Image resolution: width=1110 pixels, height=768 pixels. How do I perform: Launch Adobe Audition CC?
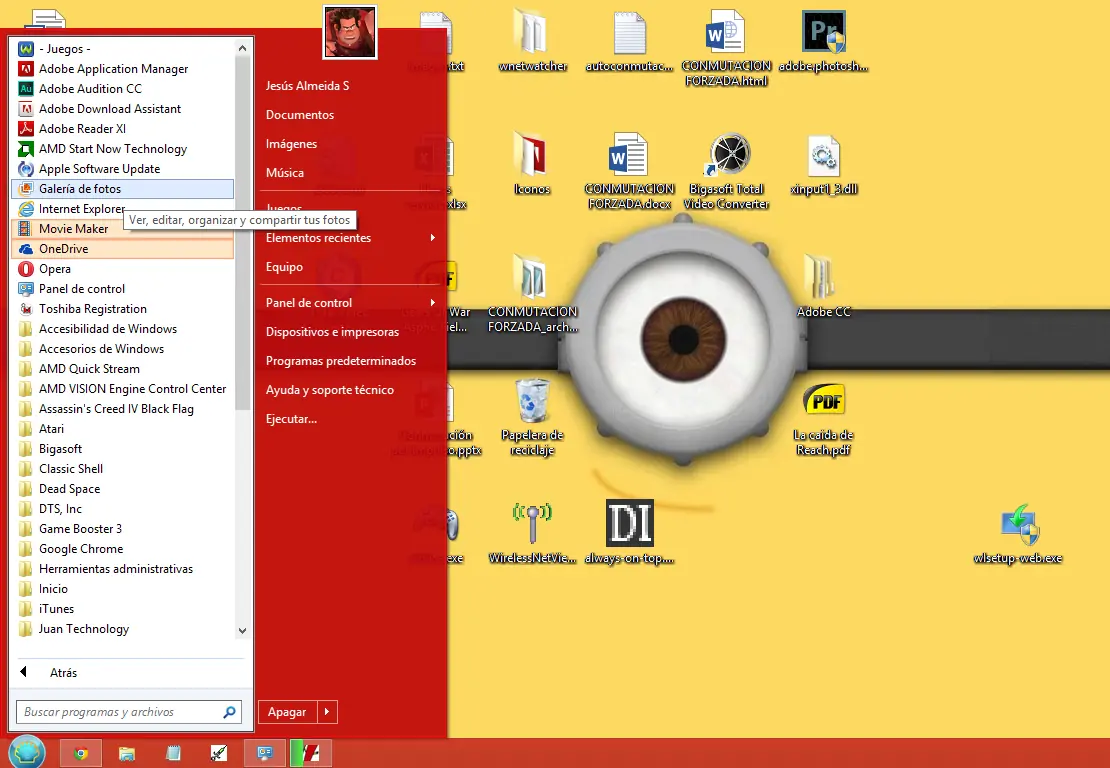point(122,88)
